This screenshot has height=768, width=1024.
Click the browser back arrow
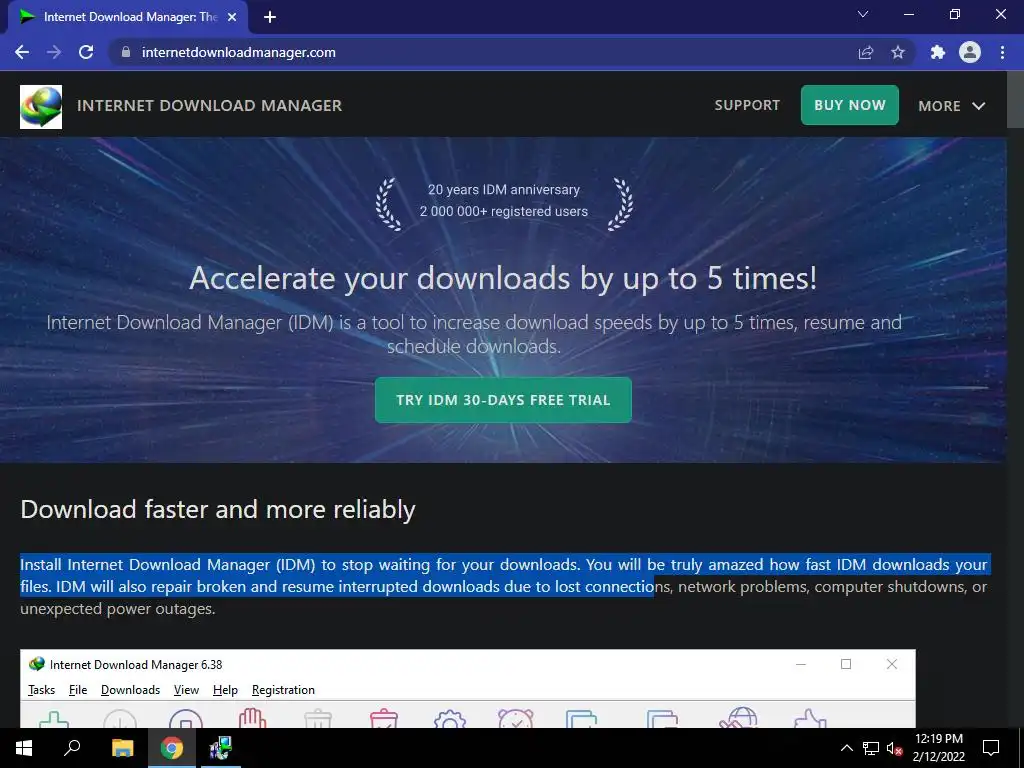click(22, 52)
